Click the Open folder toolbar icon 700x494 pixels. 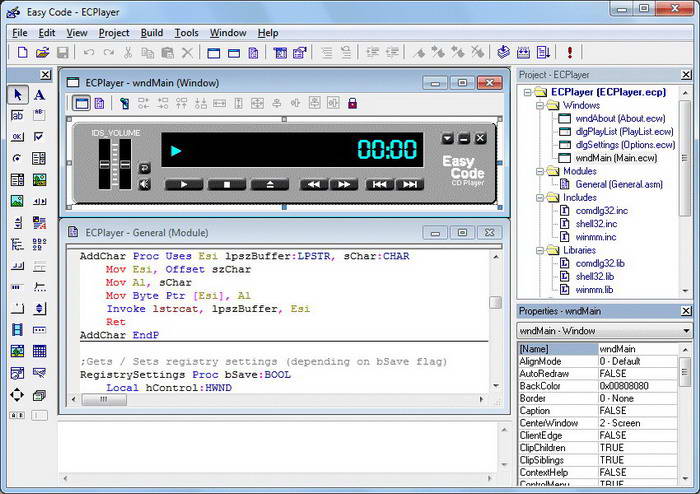coord(42,52)
